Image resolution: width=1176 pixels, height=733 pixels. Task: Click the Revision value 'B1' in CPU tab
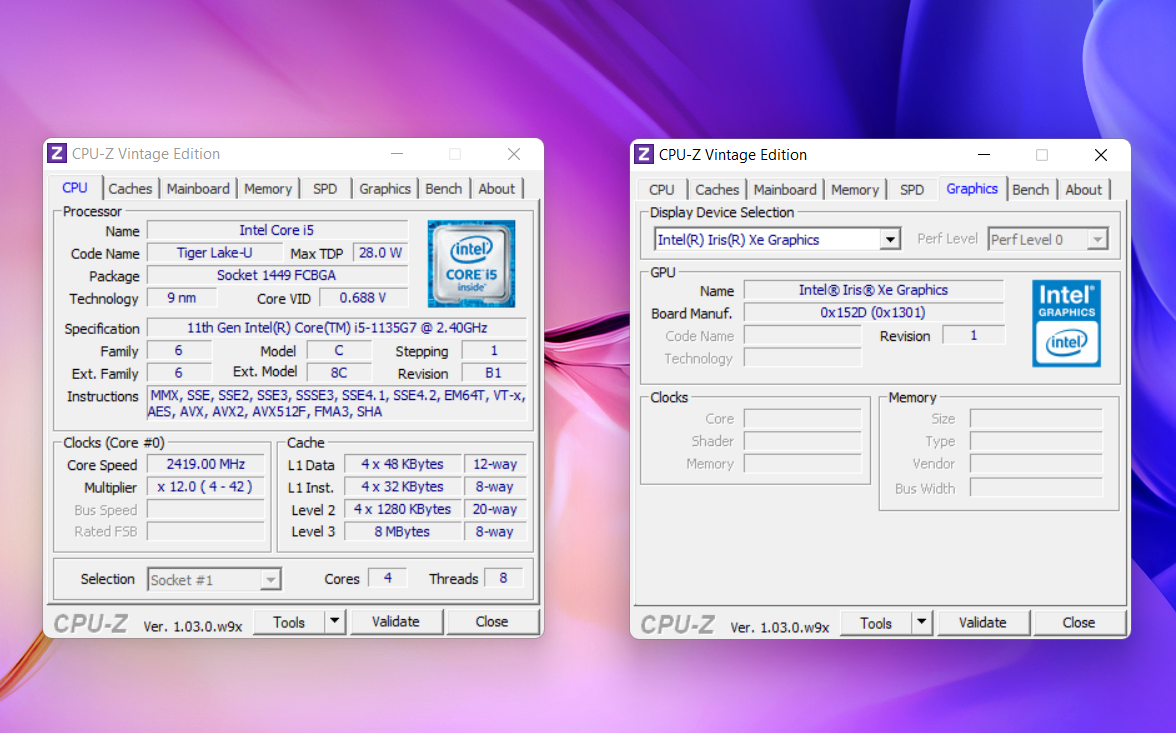tap(494, 373)
